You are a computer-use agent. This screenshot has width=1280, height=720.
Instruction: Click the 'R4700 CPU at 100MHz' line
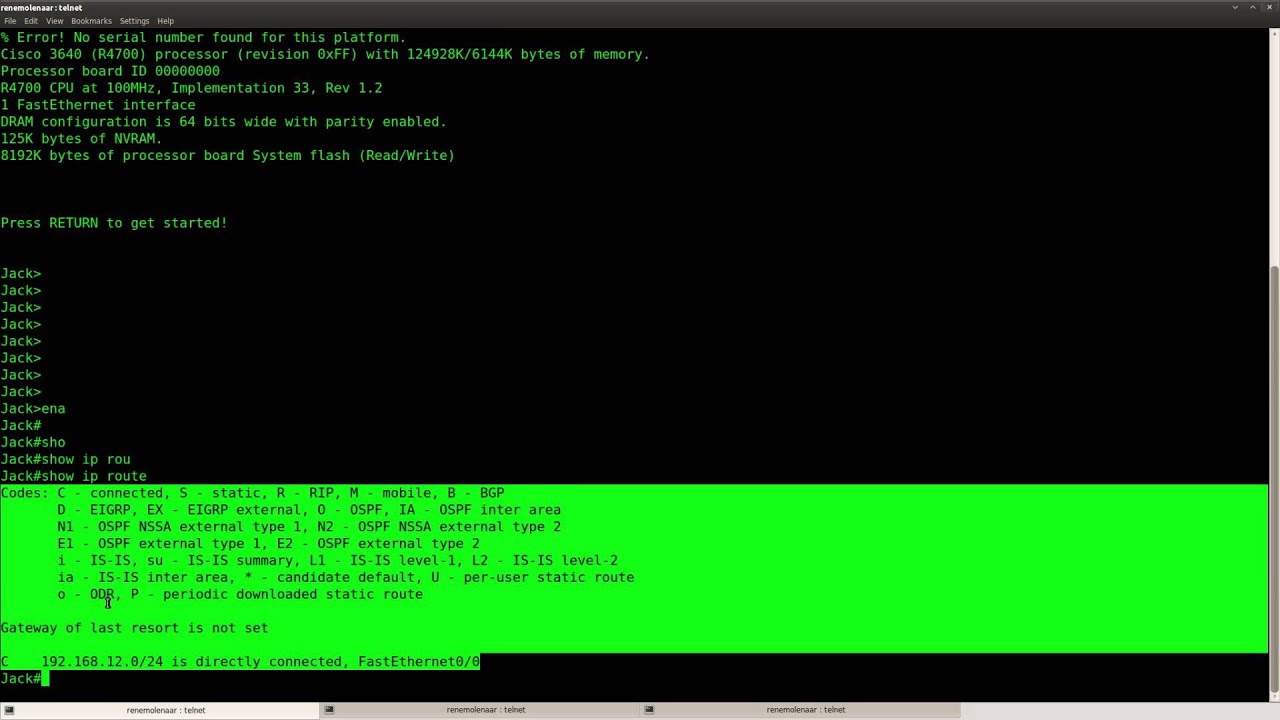click(191, 88)
